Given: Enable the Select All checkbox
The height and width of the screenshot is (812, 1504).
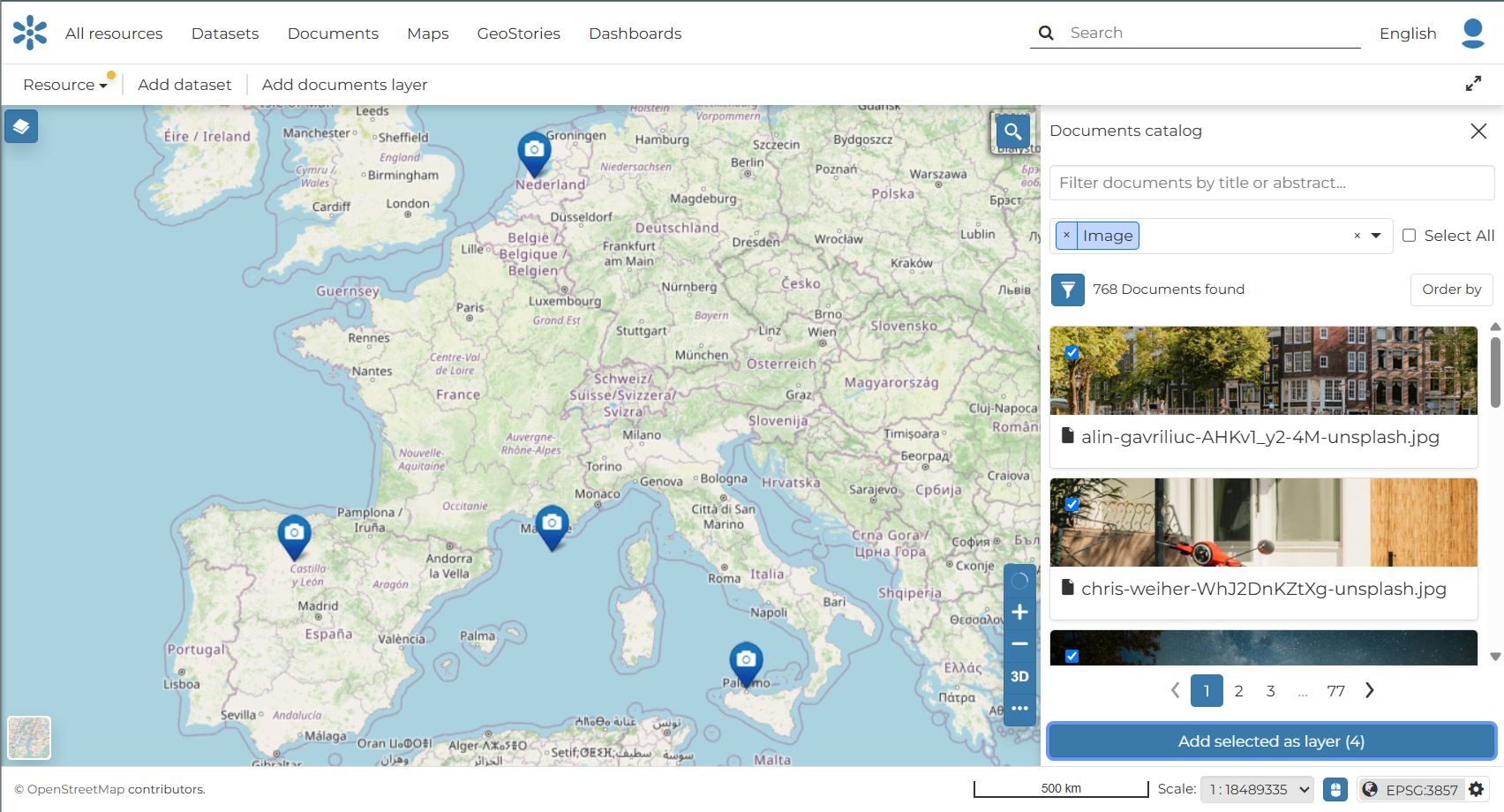Looking at the screenshot, I should (x=1409, y=236).
